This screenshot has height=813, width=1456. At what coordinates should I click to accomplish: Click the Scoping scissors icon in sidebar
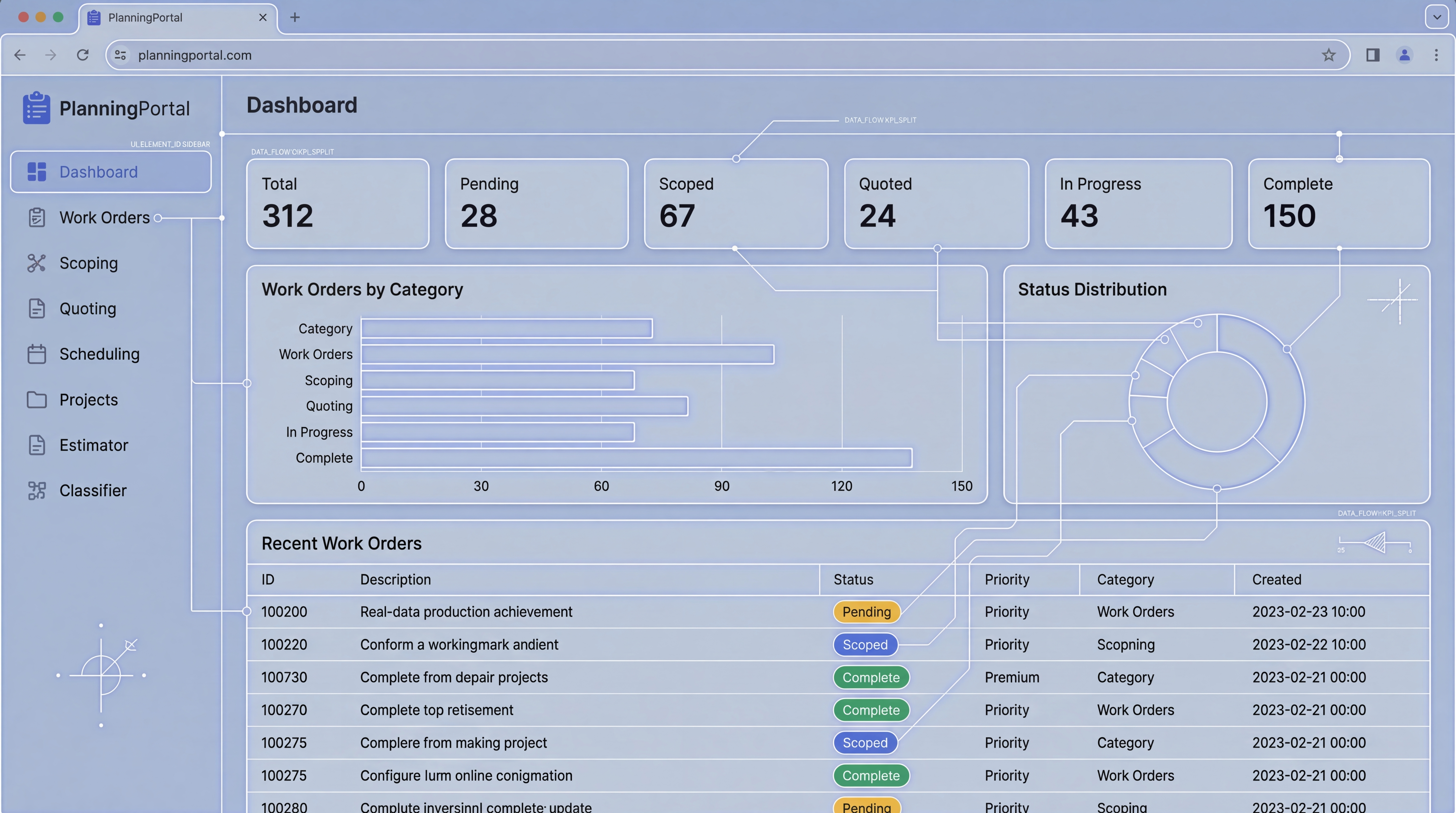tap(36, 263)
